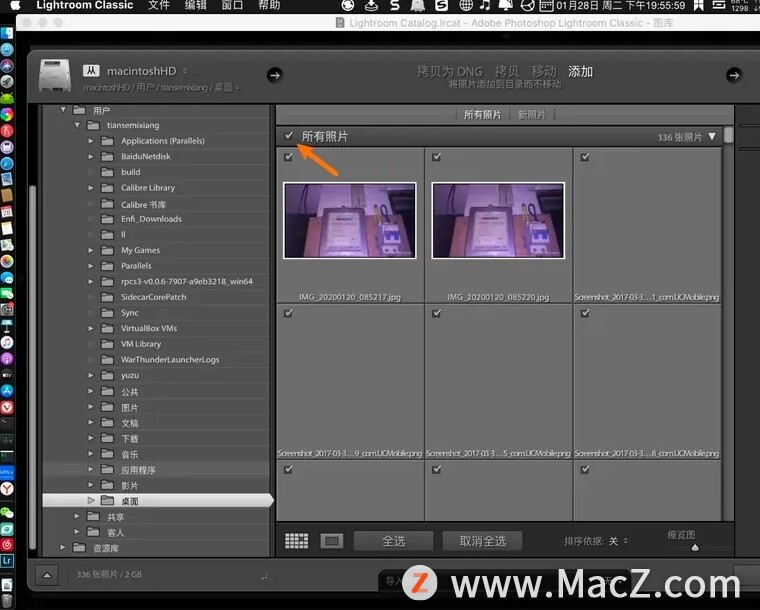The width and height of the screenshot is (760, 610).
Task: Expand the BaiduNetdisk folder
Action: click(91, 156)
